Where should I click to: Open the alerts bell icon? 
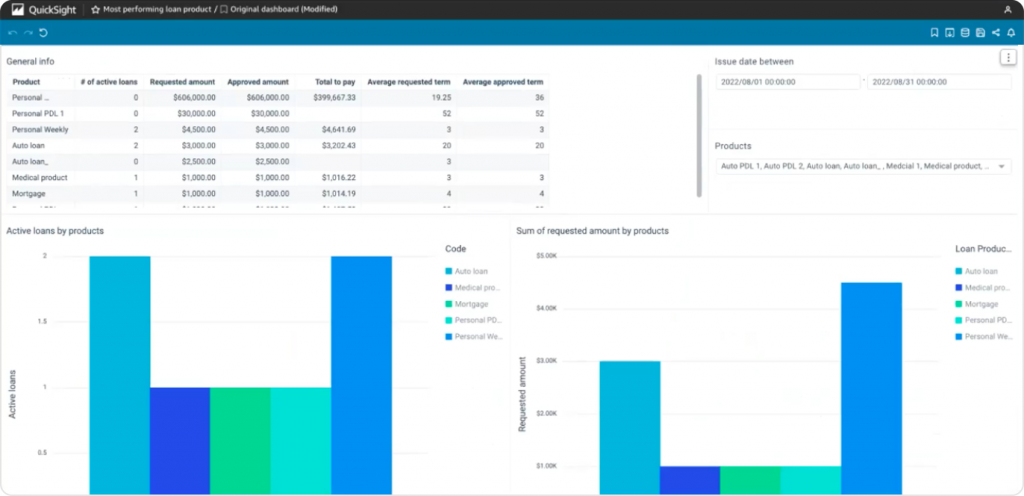(x=1011, y=33)
